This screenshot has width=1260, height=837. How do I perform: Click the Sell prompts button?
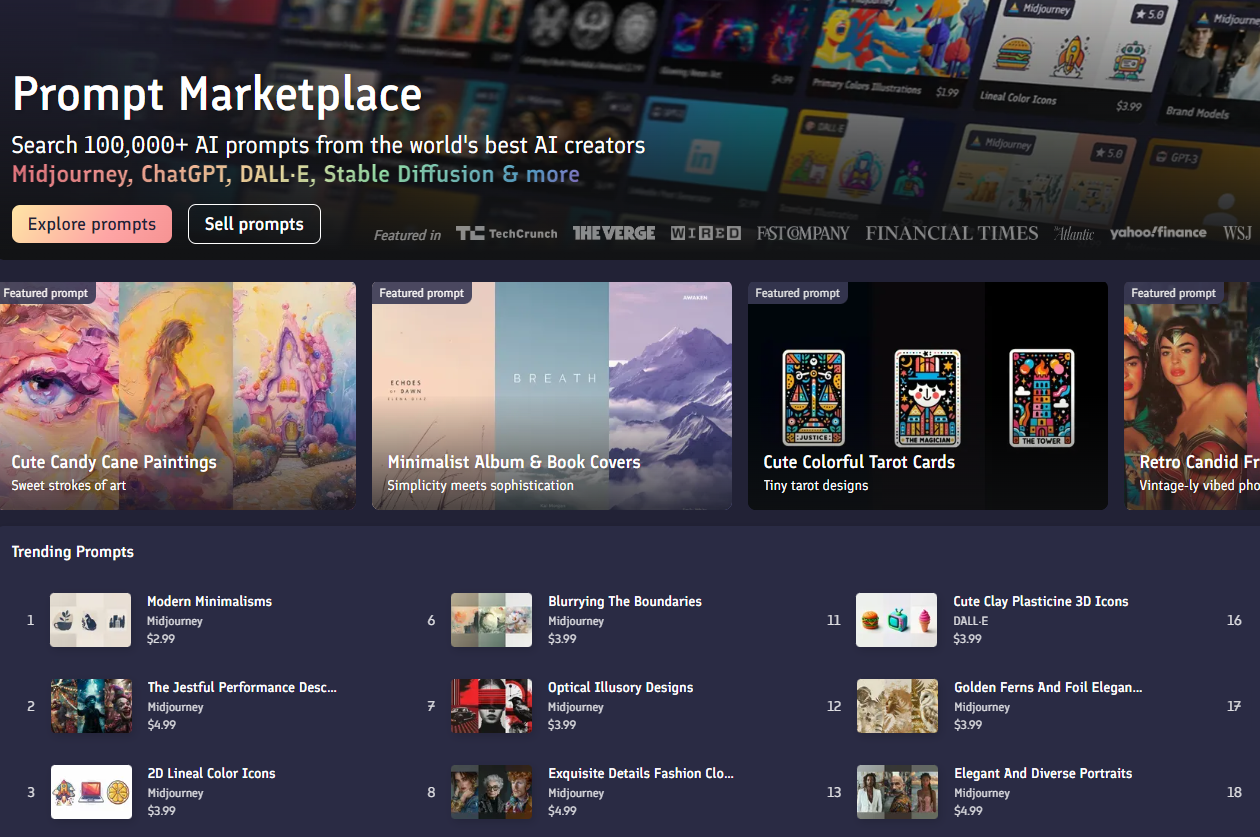(x=254, y=224)
